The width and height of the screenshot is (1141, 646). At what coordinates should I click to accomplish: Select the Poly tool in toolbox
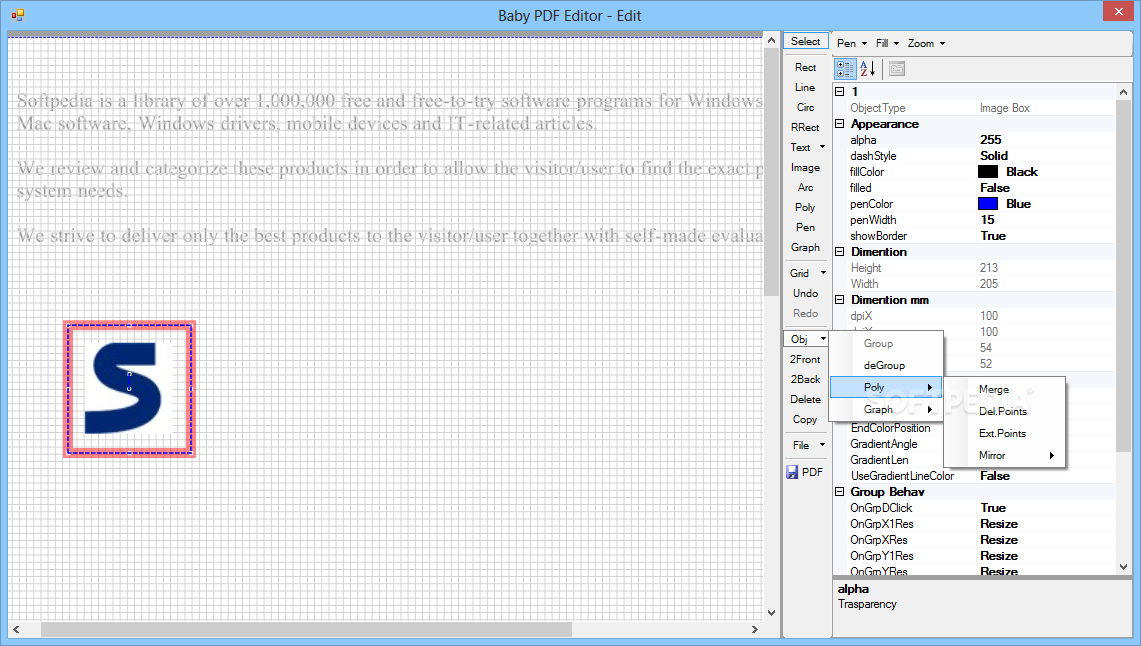806,207
